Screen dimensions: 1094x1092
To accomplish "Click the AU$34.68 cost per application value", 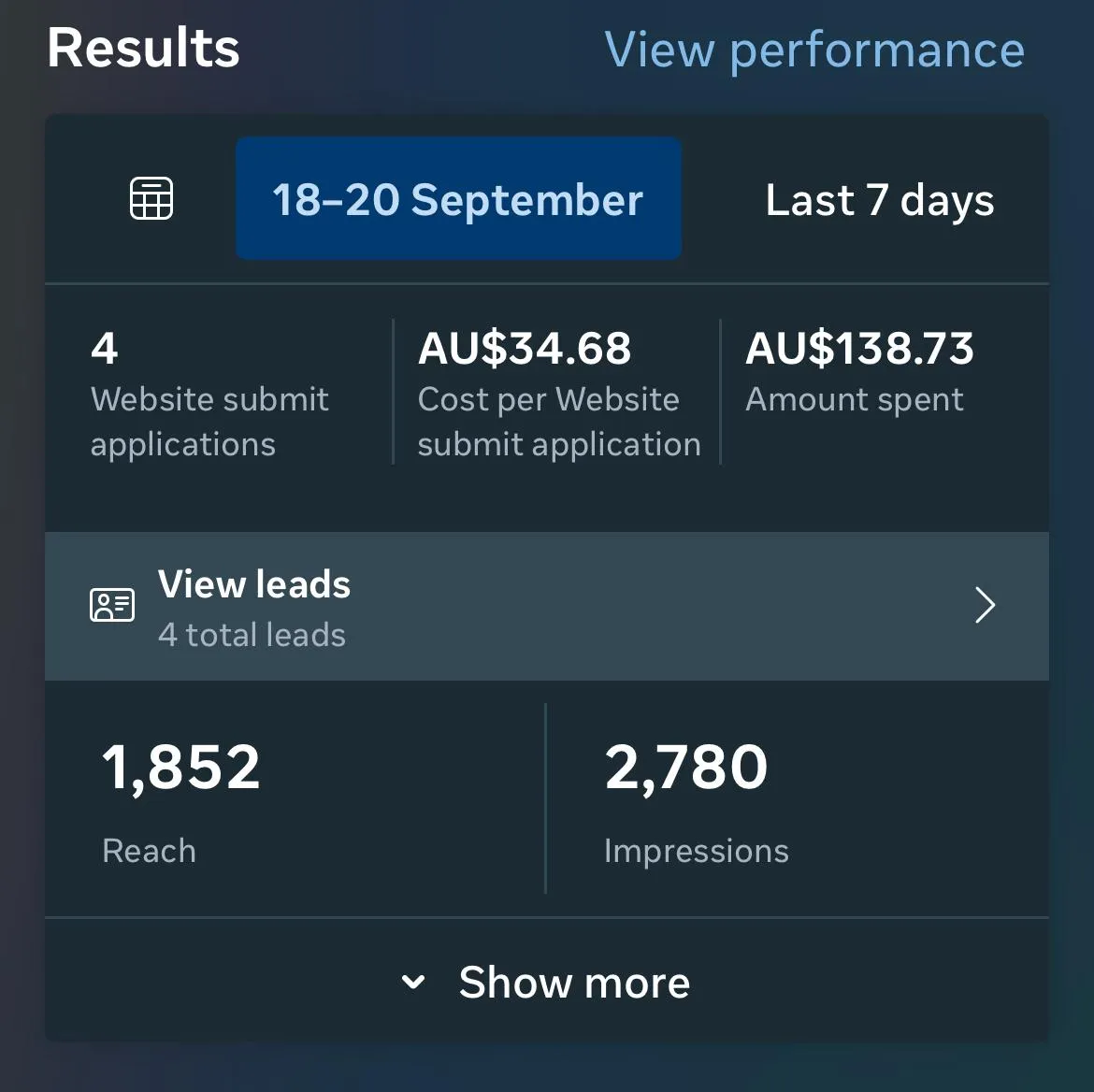I will pyautogui.click(x=525, y=348).
